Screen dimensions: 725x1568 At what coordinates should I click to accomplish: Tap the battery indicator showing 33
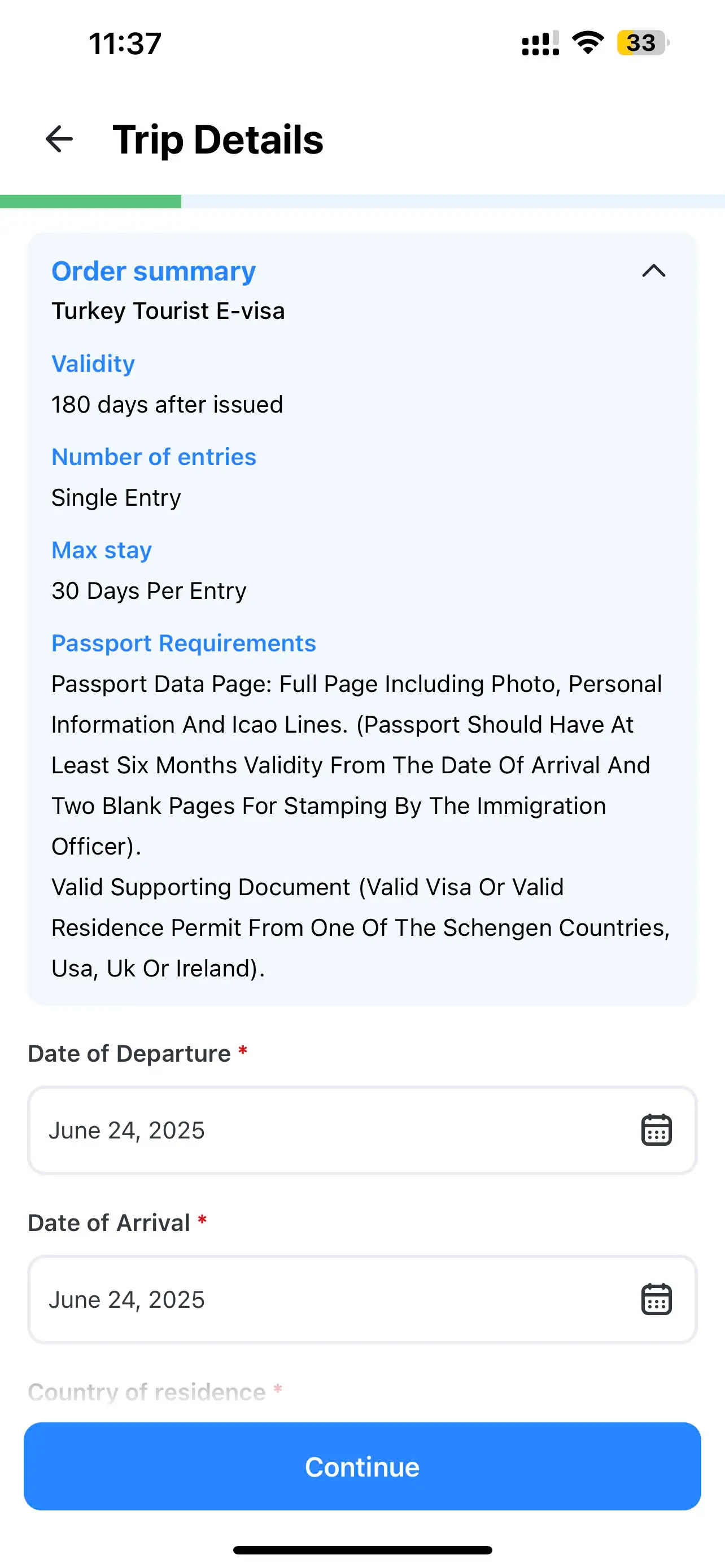point(642,42)
